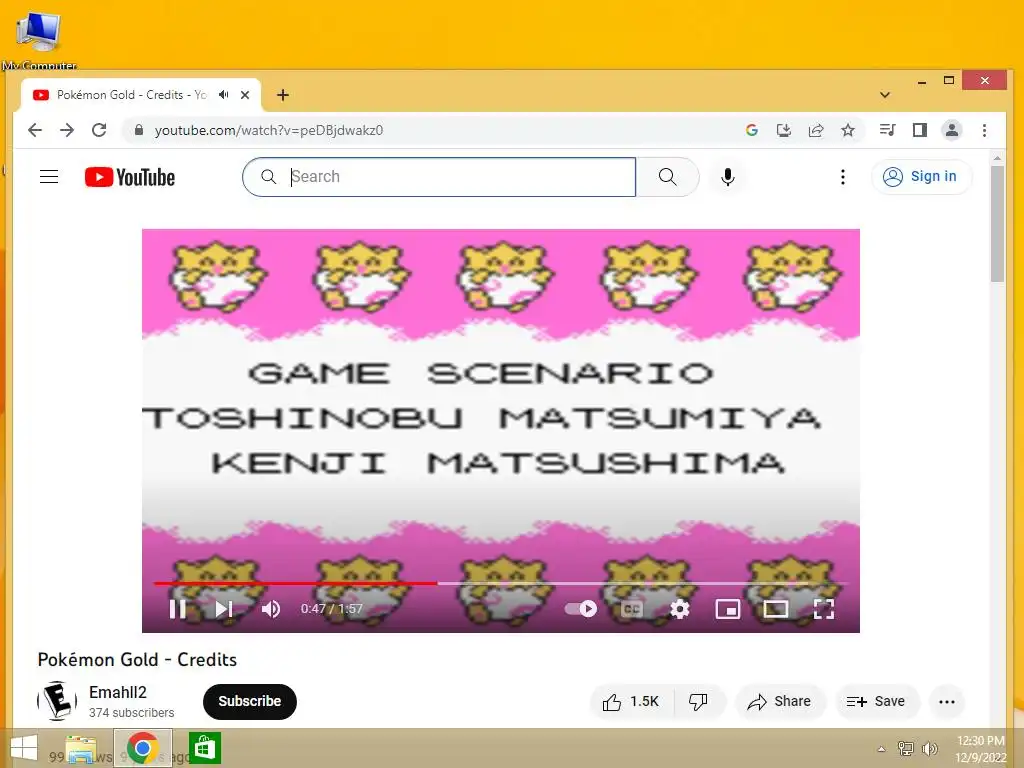Image resolution: width=1024 pixels, height=768 pixels.
Task: Go forward in browser history
Action: point(67,130)
